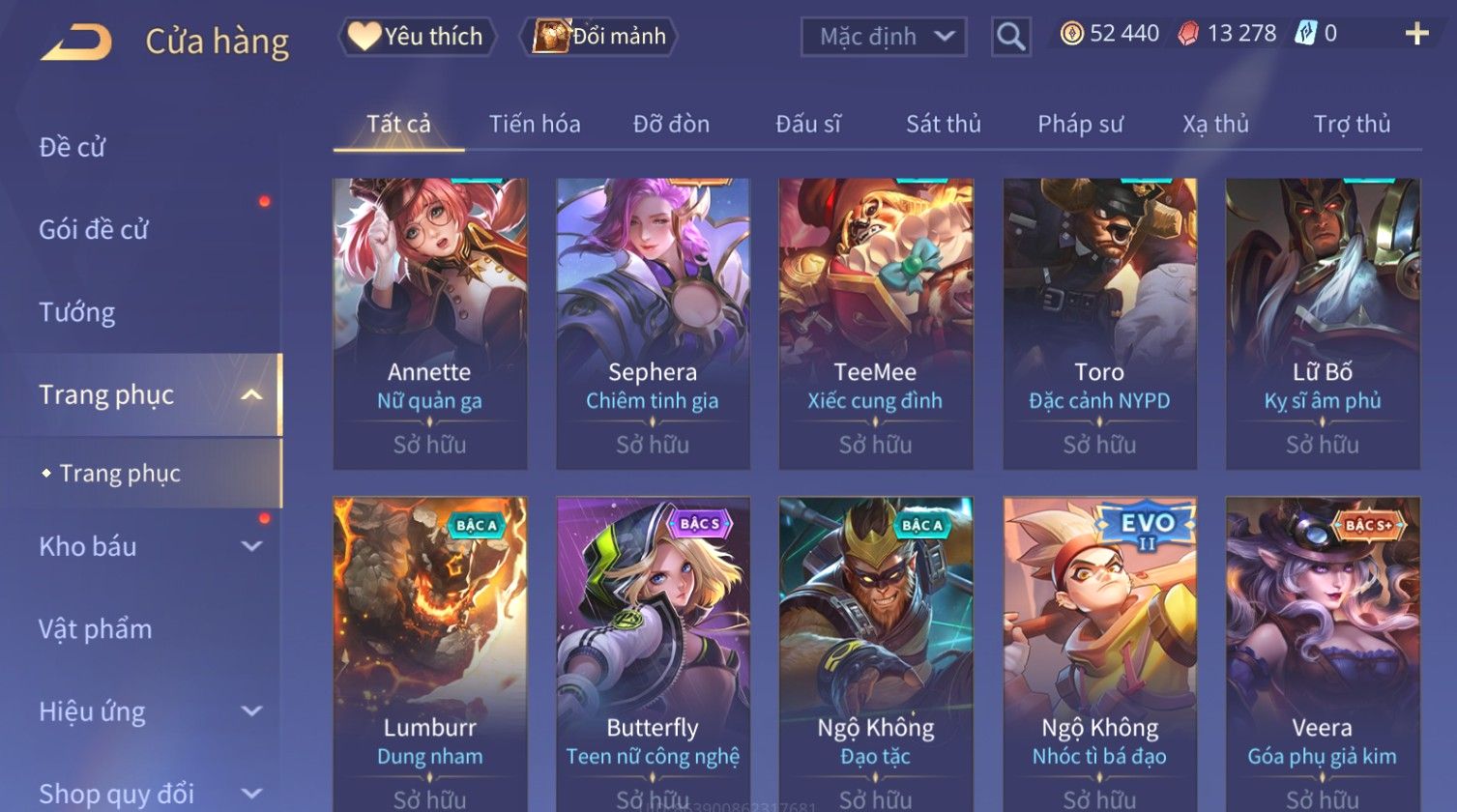Viewport: 1457px width, 812px height.
Task: Click the back arrow icon
Action: pyautogui.click(x=75, y=42)
